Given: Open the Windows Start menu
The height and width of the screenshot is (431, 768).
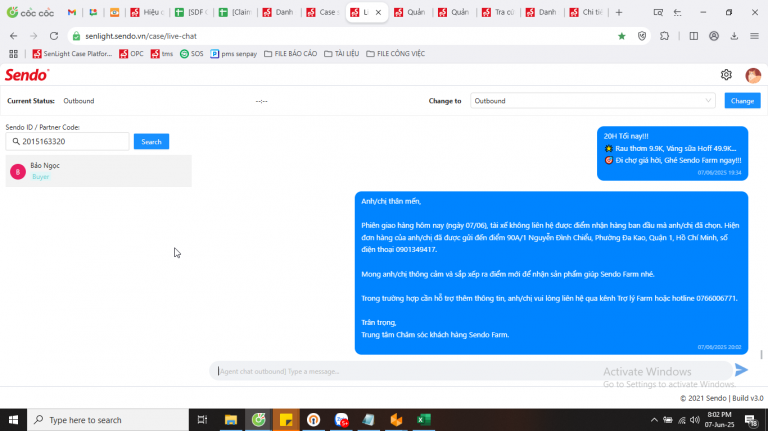Looking at the screenshot, I should coord(13,420).
